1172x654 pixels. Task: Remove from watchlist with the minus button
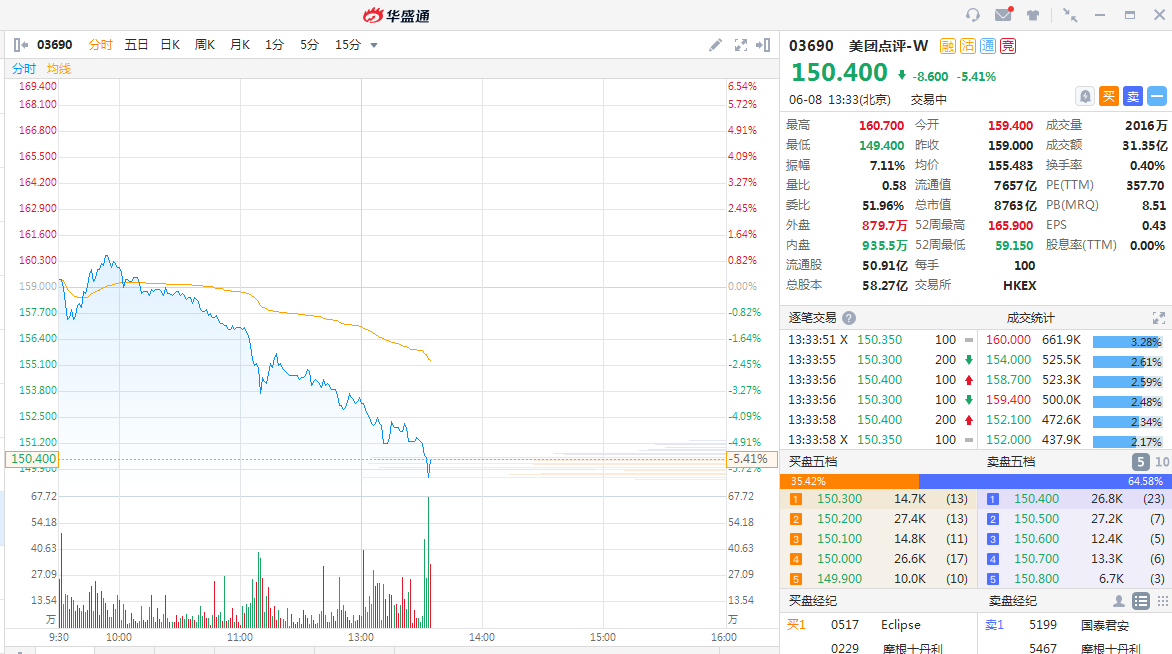[1157, 96]
